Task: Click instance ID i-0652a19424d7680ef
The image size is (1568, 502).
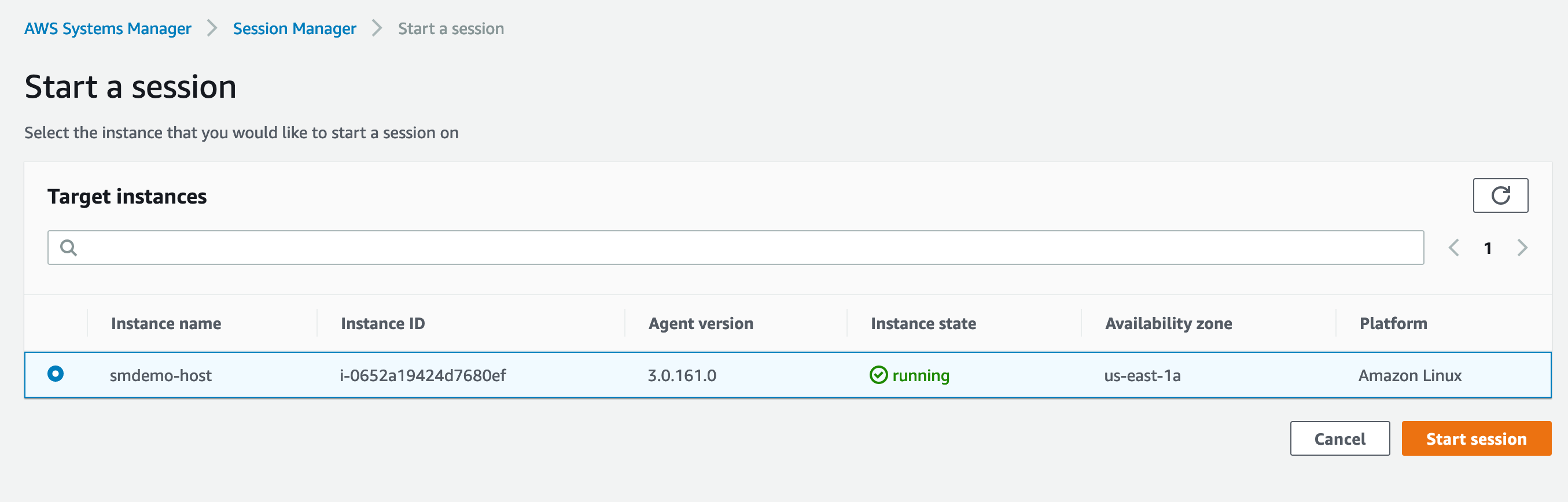Action: point(422,375)
